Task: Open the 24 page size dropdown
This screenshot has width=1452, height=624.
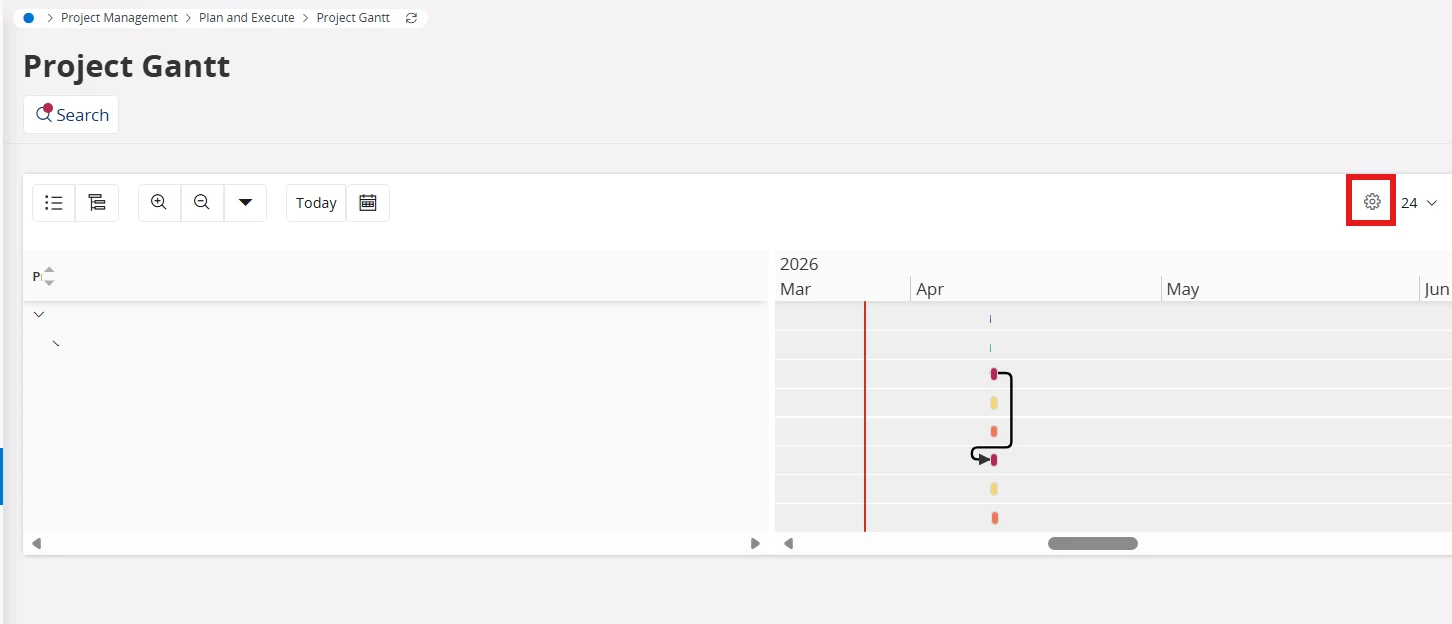Action: click(1419, 203)
